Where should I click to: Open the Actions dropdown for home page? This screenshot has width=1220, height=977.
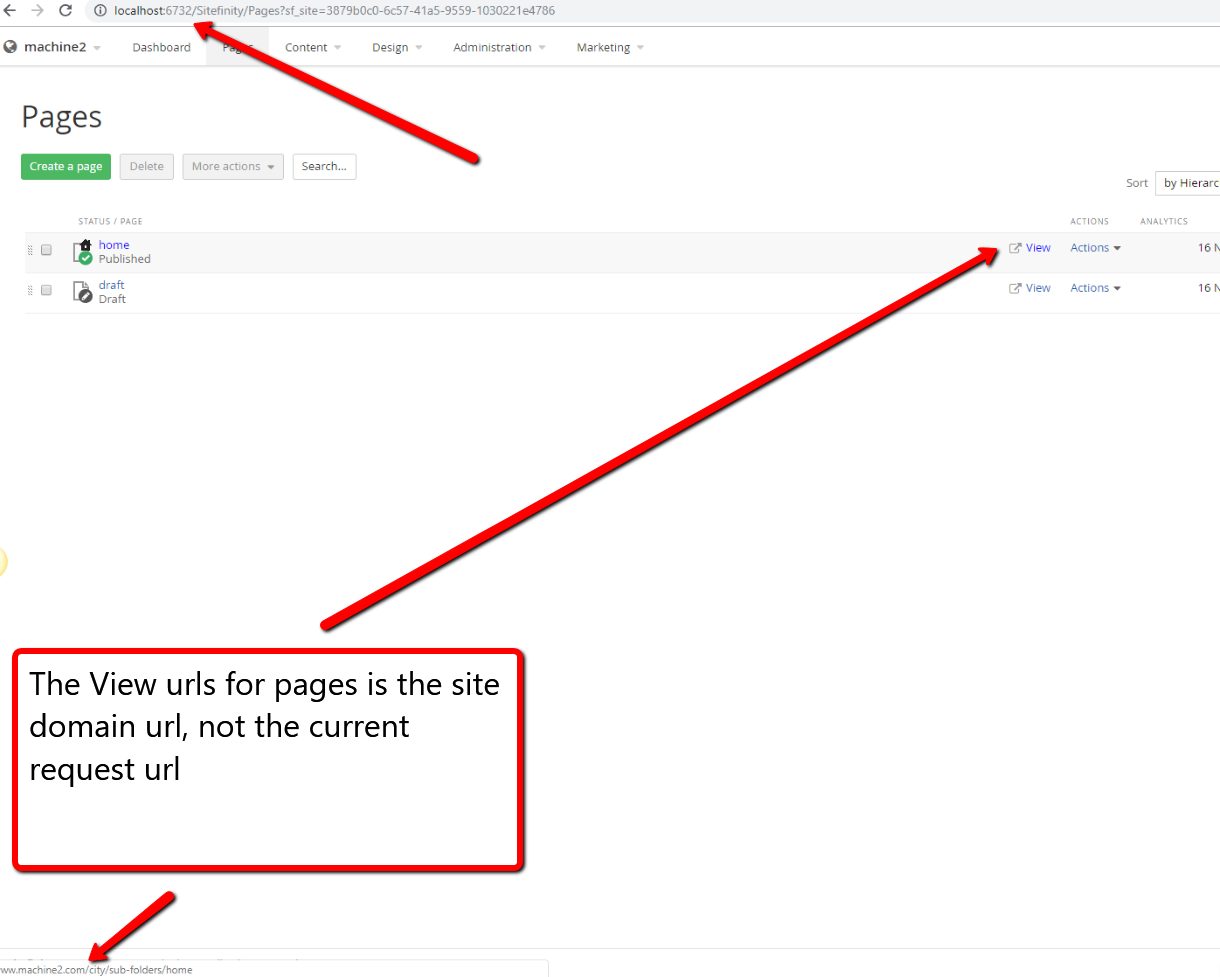point(1095,248)
